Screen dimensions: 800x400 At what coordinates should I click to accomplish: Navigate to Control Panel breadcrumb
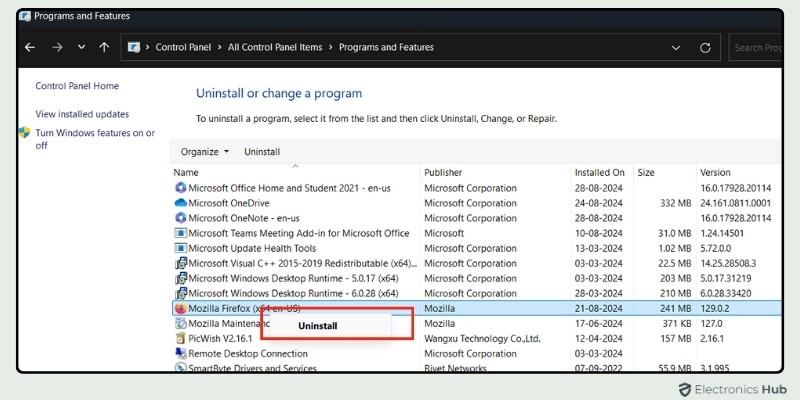point(183,47)
